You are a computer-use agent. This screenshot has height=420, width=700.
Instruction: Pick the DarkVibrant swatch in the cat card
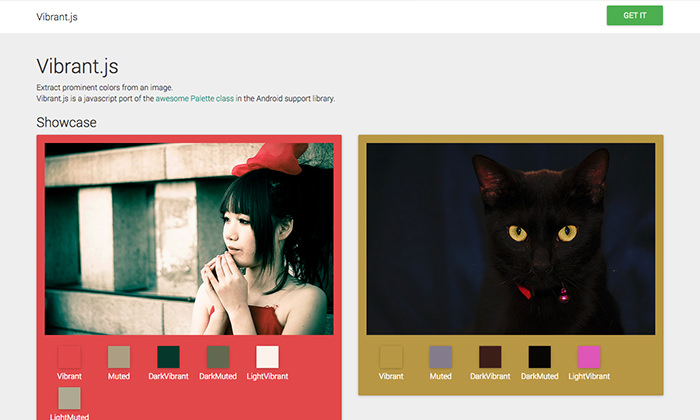click(490, 357)
